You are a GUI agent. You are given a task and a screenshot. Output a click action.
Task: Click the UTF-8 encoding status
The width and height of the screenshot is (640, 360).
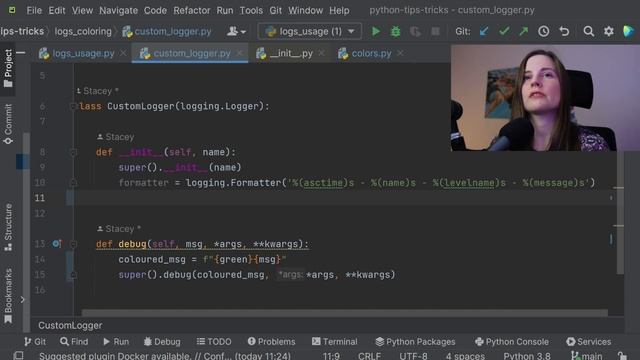click(x=413, y=356)
